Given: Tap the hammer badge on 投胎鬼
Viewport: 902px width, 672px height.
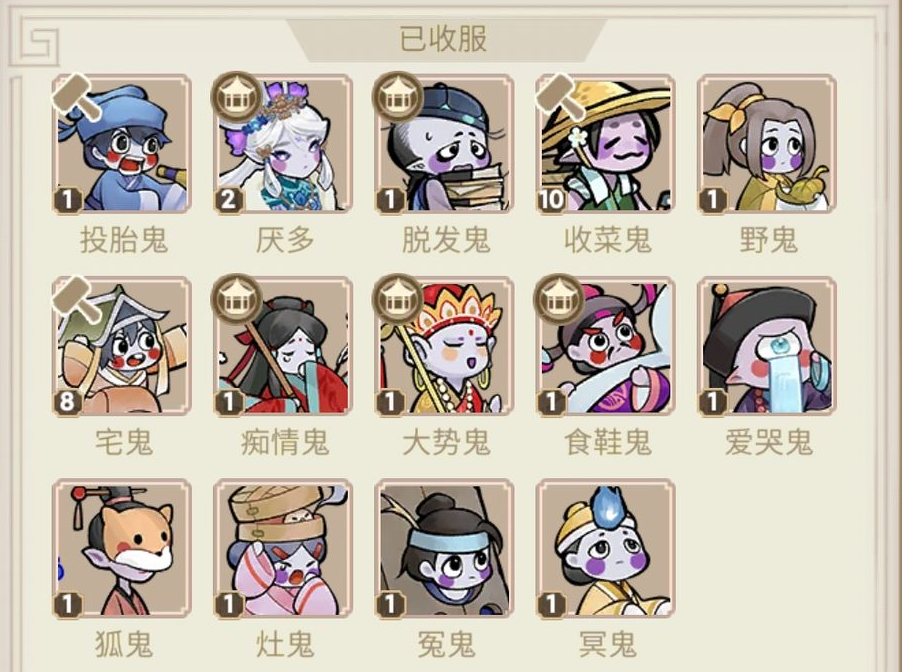Looking at the screenshot, I should click(76, 96).
